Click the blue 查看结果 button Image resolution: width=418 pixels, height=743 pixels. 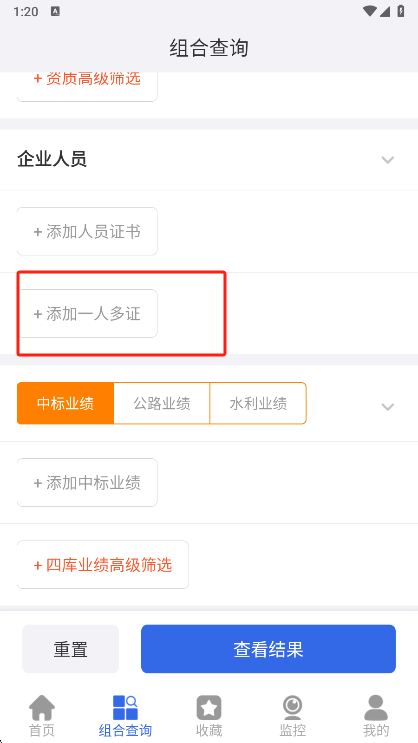[268, 649]
